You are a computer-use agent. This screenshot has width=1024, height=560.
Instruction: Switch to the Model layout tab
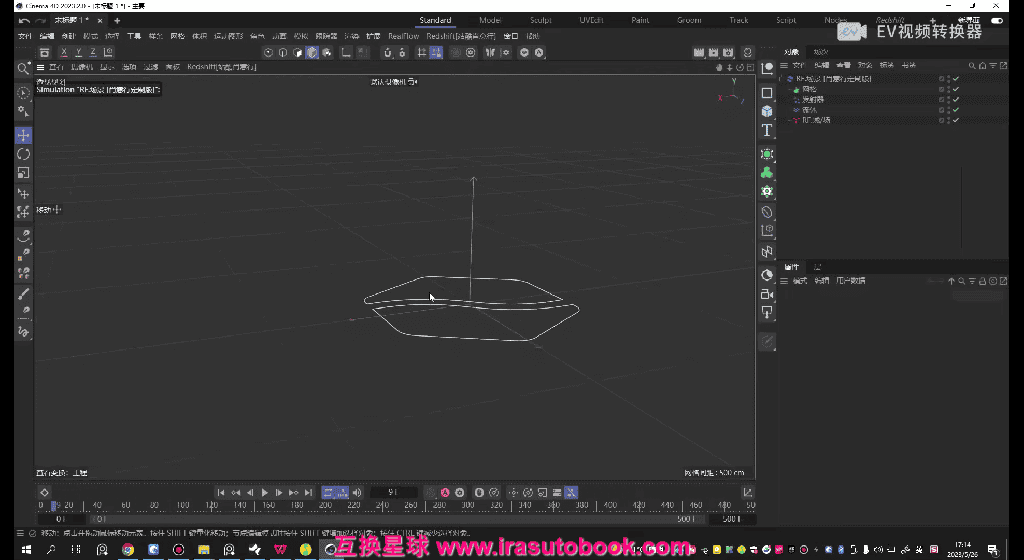pyautogui.click(x=490, y=20)
